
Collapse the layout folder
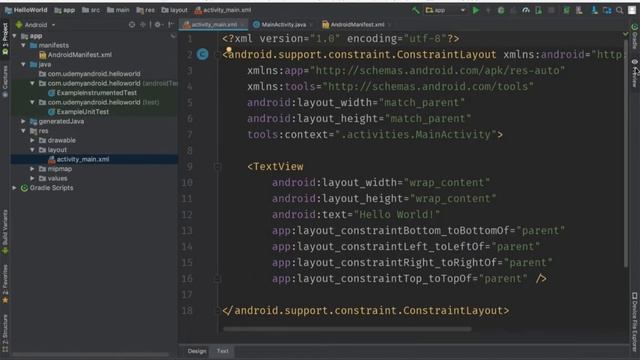[x=33, y=150]
